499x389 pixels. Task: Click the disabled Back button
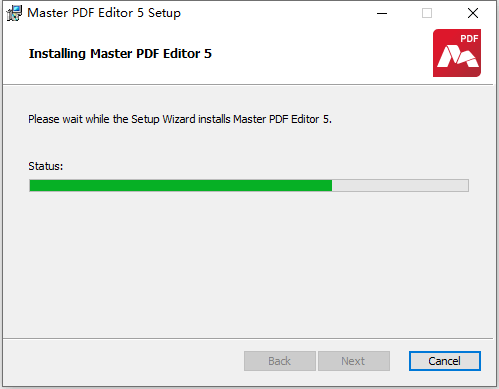280,361
